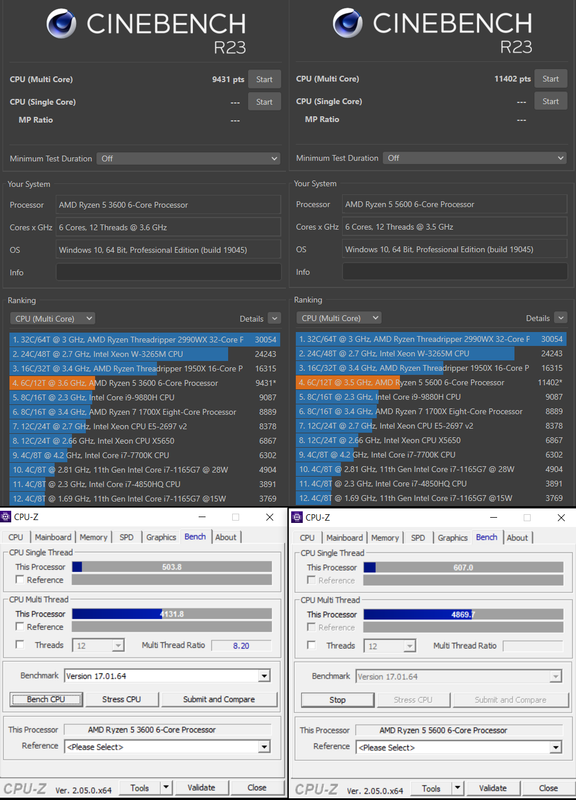Viewport: 576px width, 800px height.
Task: Click Validate button in right CPU-Z
Action: (x=493, y=788)
